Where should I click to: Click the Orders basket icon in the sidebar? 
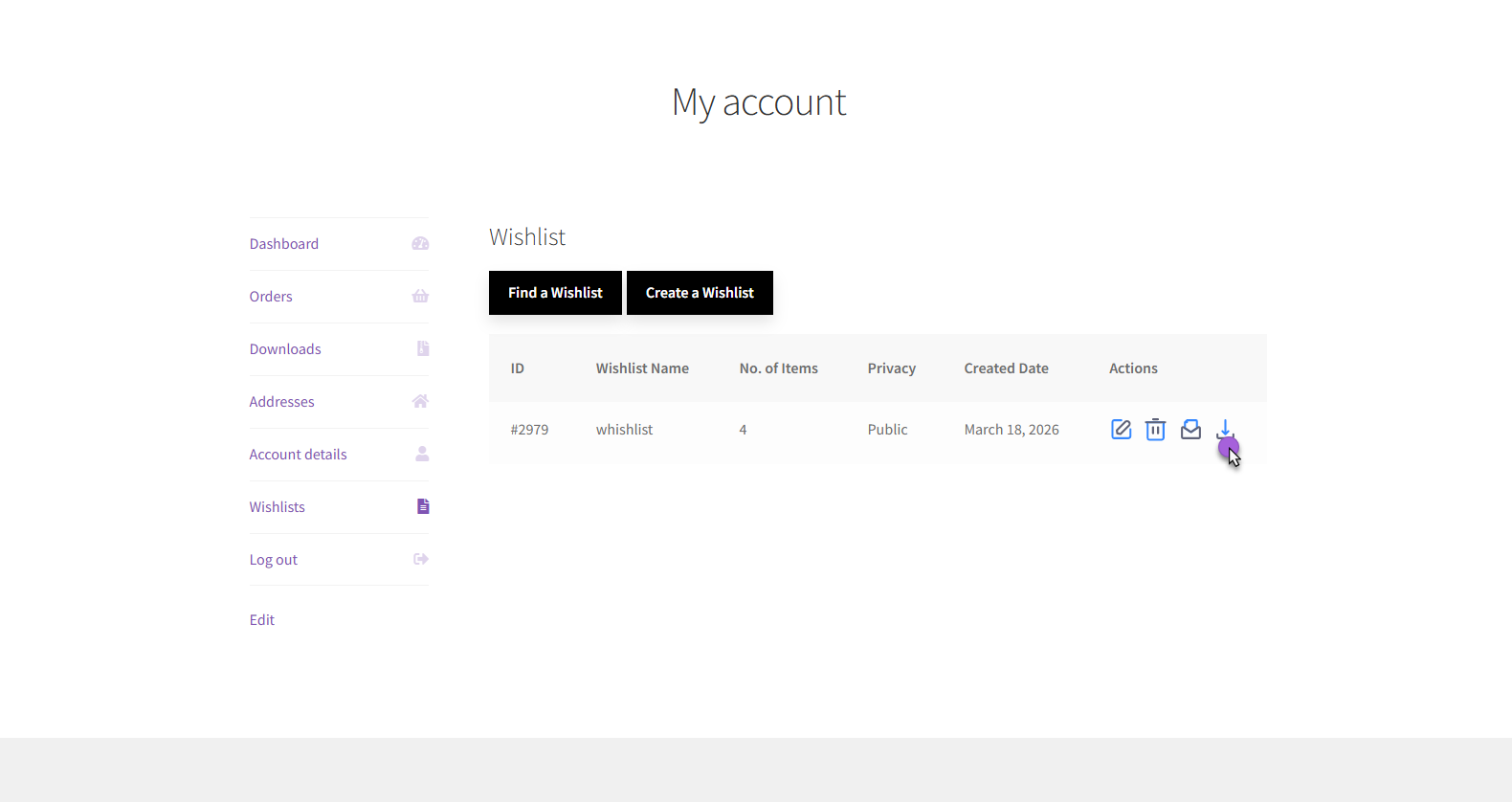(x=420, y=297)
